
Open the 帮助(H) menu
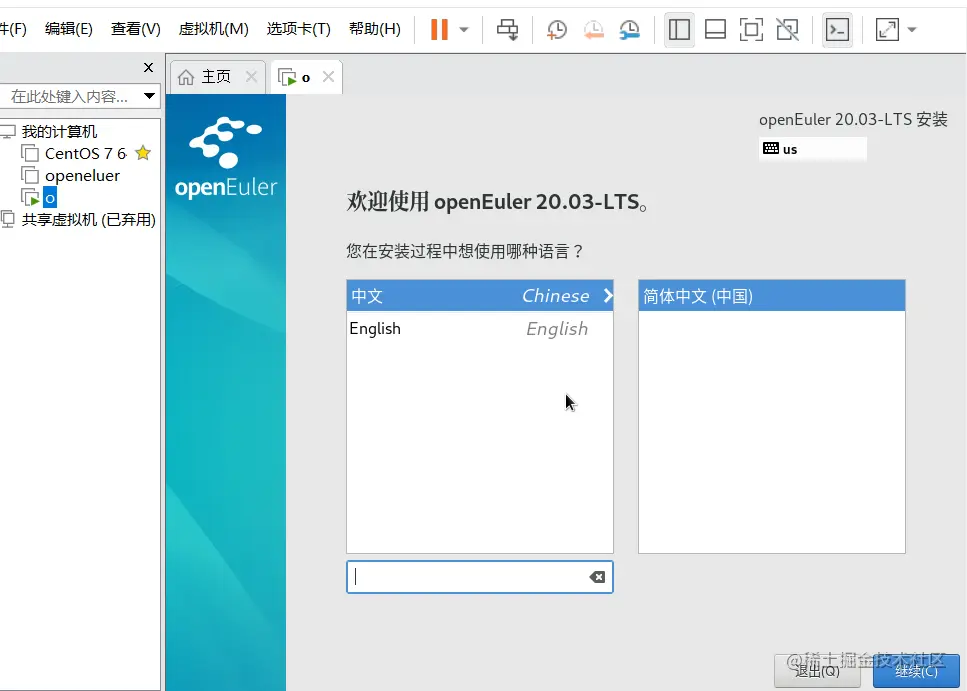coord(374,29)
